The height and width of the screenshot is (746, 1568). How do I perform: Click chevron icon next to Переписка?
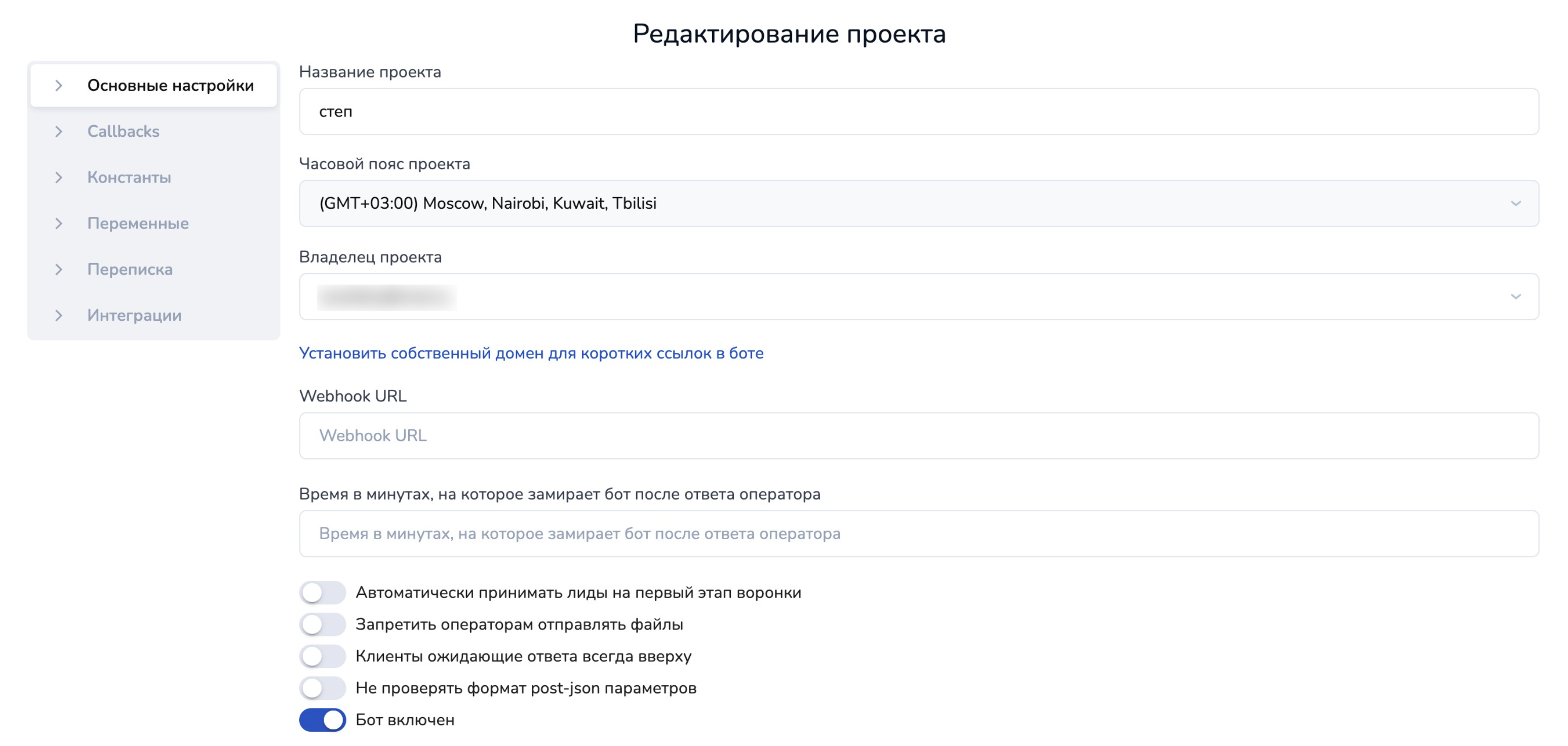click(58, 270)
